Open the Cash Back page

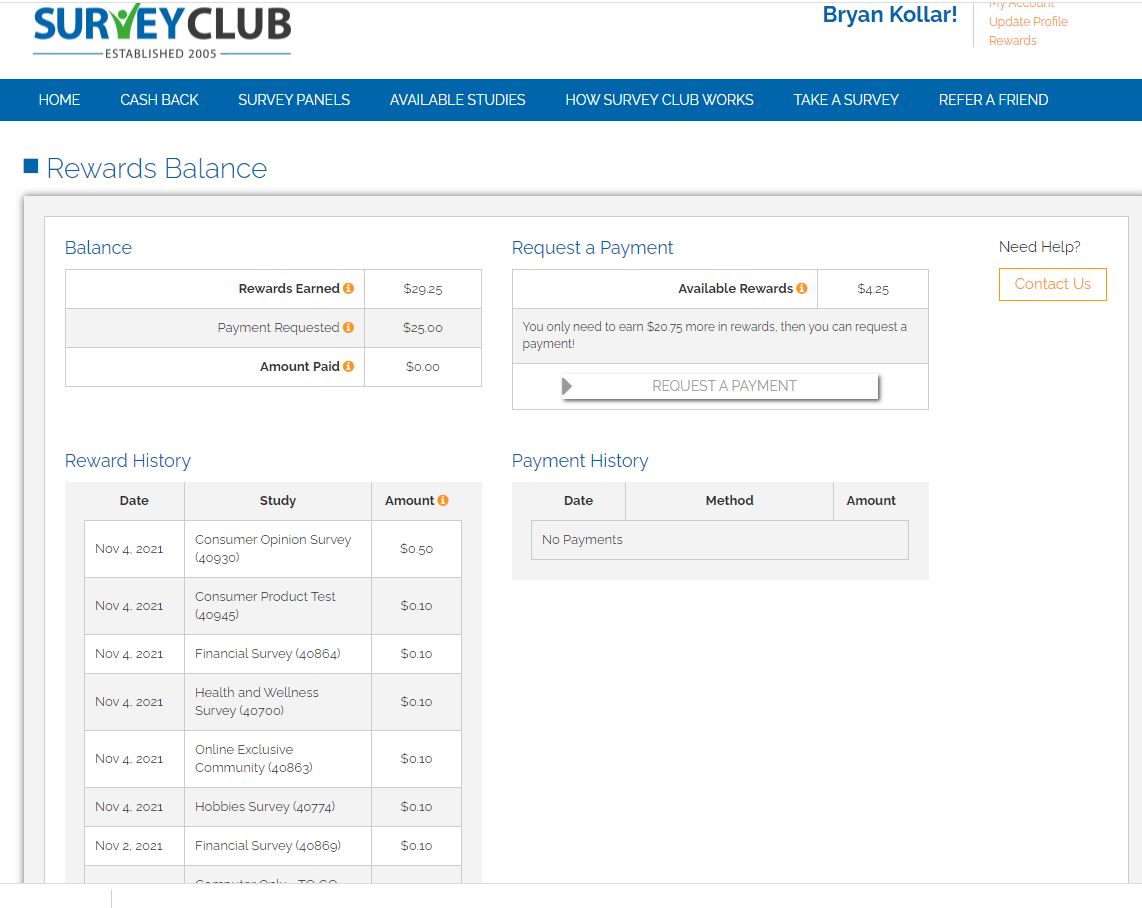pos(158,100)
